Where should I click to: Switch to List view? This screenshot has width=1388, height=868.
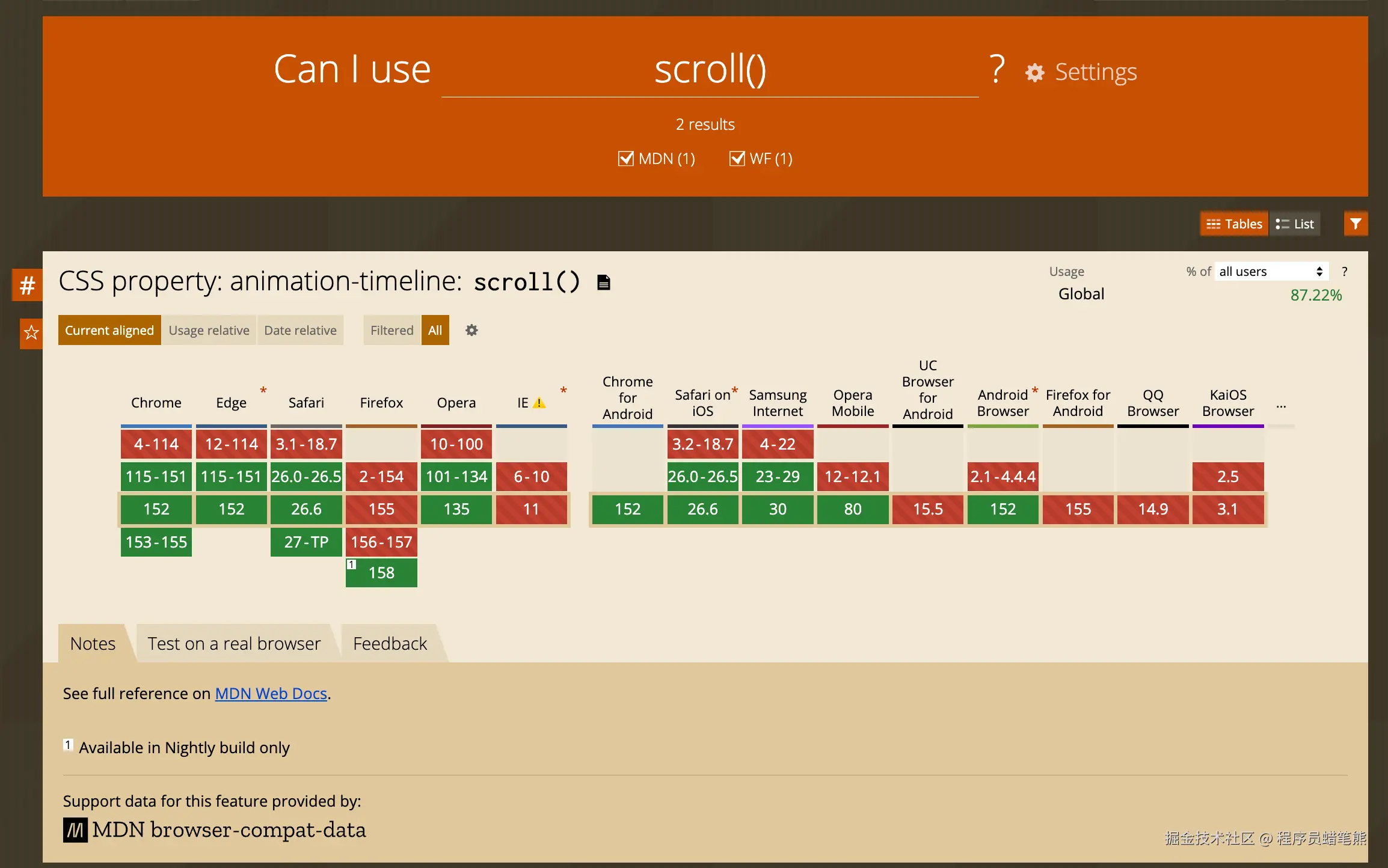(1295, 224)
